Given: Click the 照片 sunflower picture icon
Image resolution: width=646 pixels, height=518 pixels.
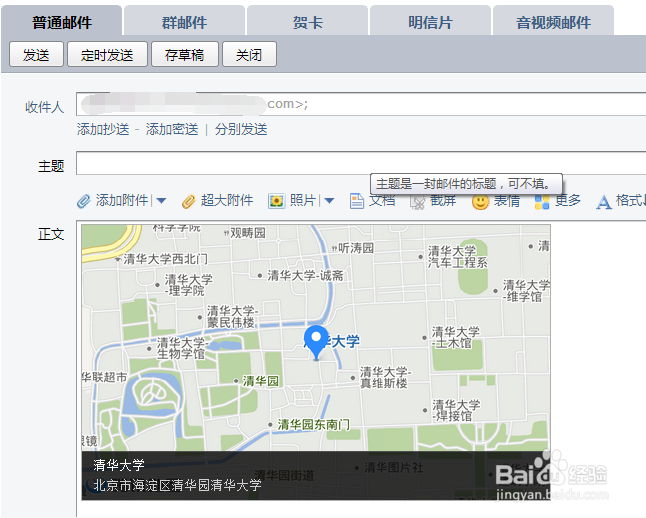Looking at the screenshot, I should tap(276, 201).
